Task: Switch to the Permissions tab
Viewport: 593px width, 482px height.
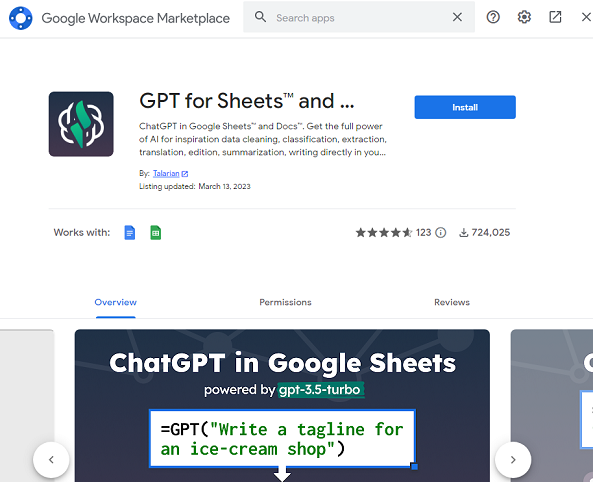Action: click(x=285, y=302)
